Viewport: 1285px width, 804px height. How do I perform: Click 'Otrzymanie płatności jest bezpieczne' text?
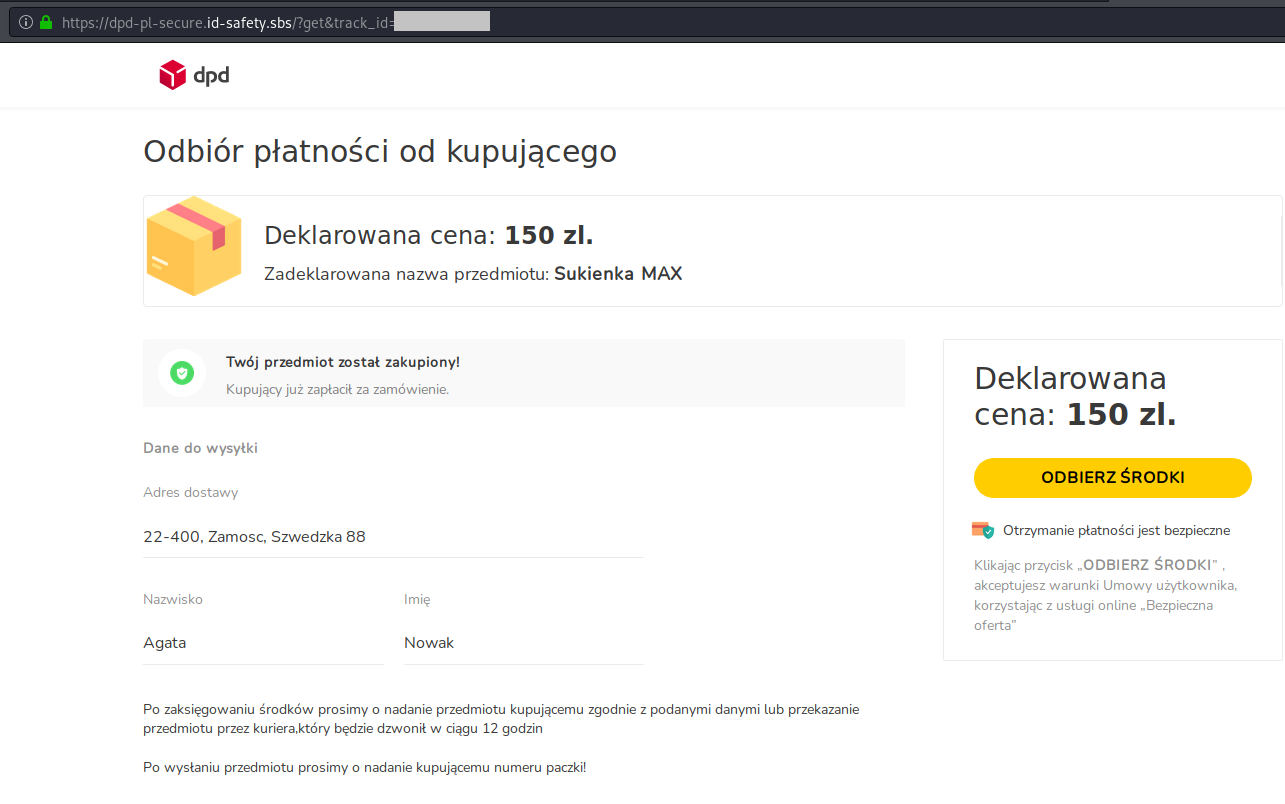[1116, 530]
